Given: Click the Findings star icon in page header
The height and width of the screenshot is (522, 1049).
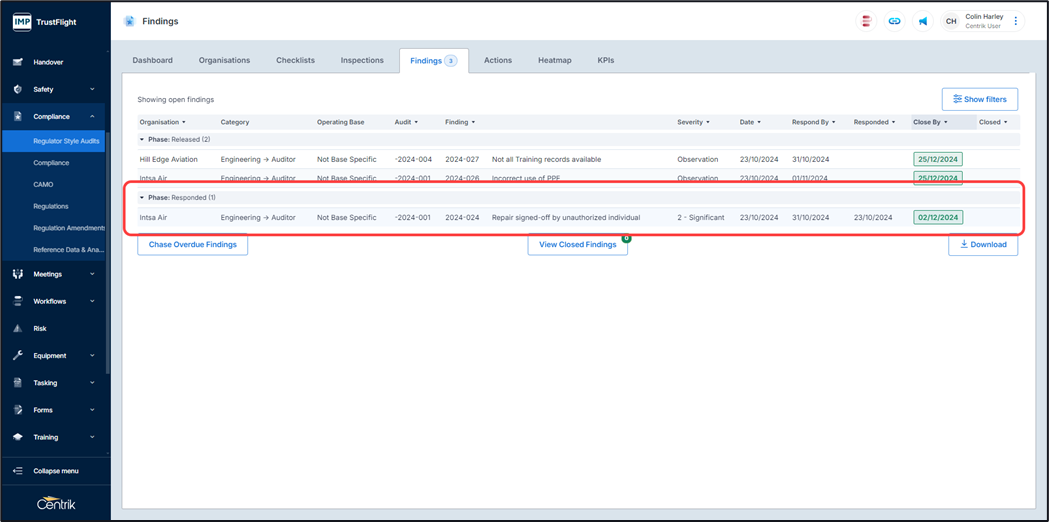Looking at the screenshot, I should point(129,21).
